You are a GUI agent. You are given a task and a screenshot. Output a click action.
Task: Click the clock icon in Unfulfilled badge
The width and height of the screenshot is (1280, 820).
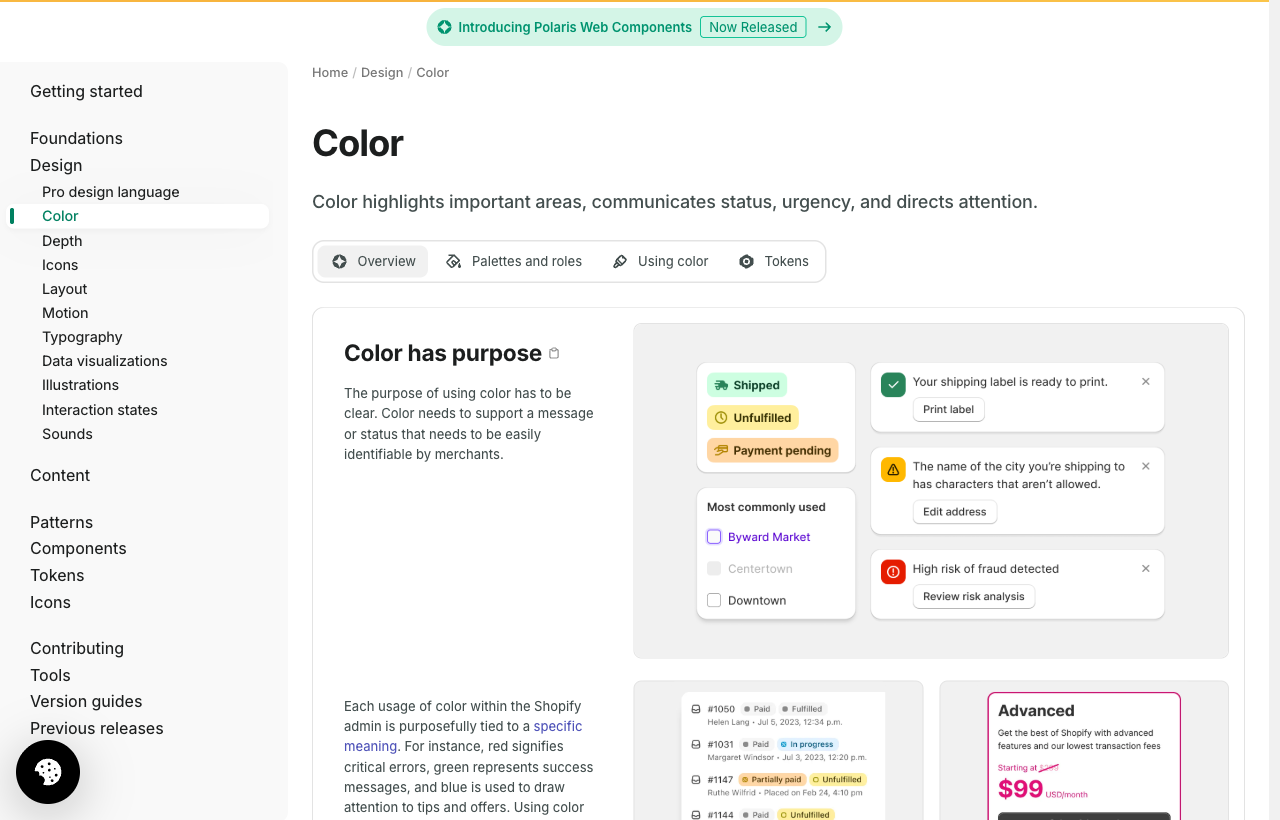(721, 418)
